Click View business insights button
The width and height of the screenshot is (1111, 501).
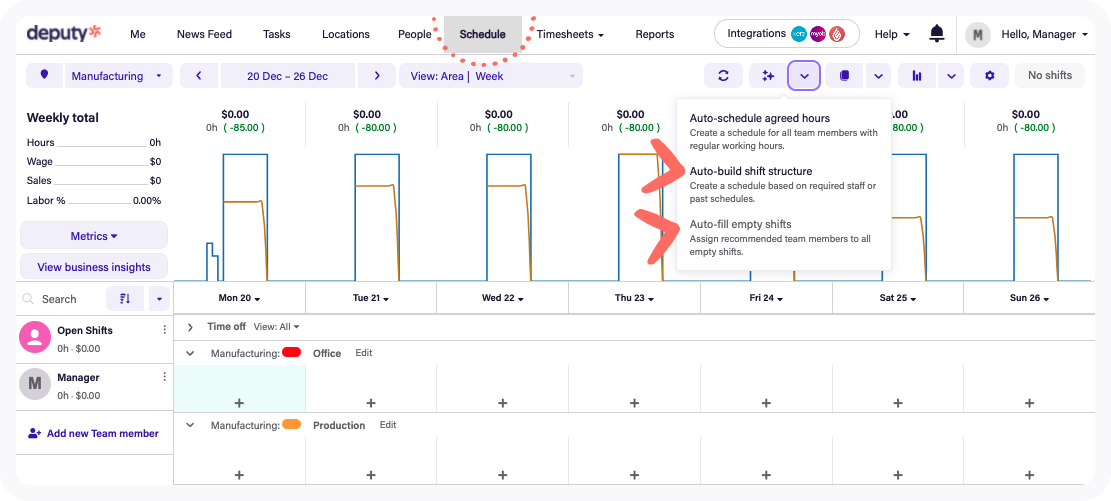point(94,267)
